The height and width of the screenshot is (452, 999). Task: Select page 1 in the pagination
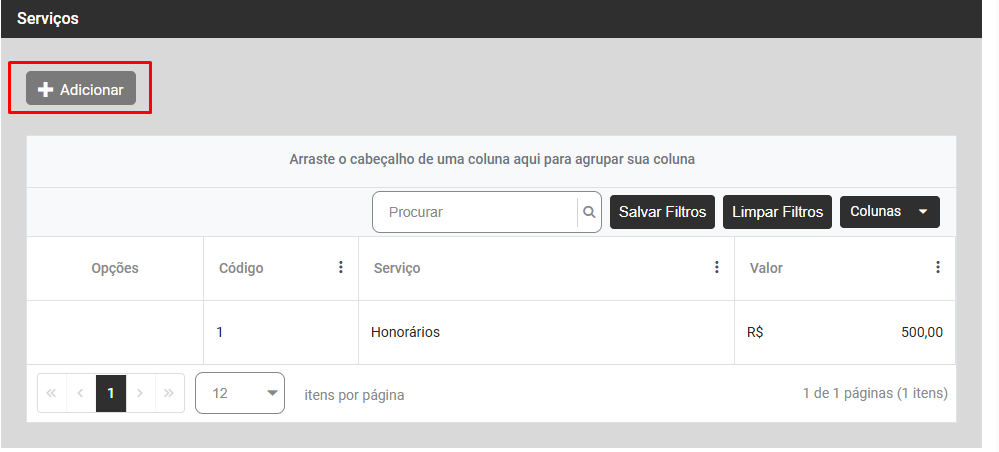(110, 393)
